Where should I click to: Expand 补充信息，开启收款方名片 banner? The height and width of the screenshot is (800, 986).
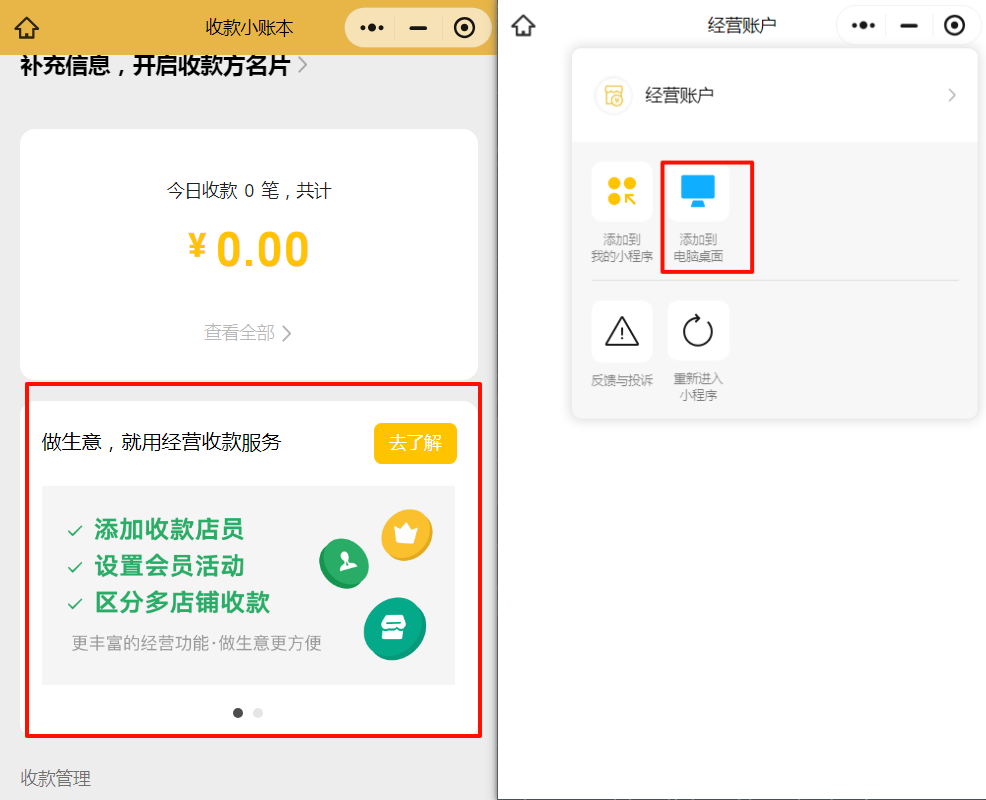point(155,62)
